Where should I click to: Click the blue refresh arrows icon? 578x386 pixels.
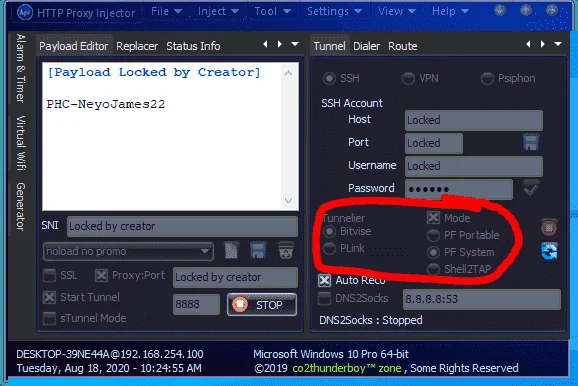(x=549, y=251)
